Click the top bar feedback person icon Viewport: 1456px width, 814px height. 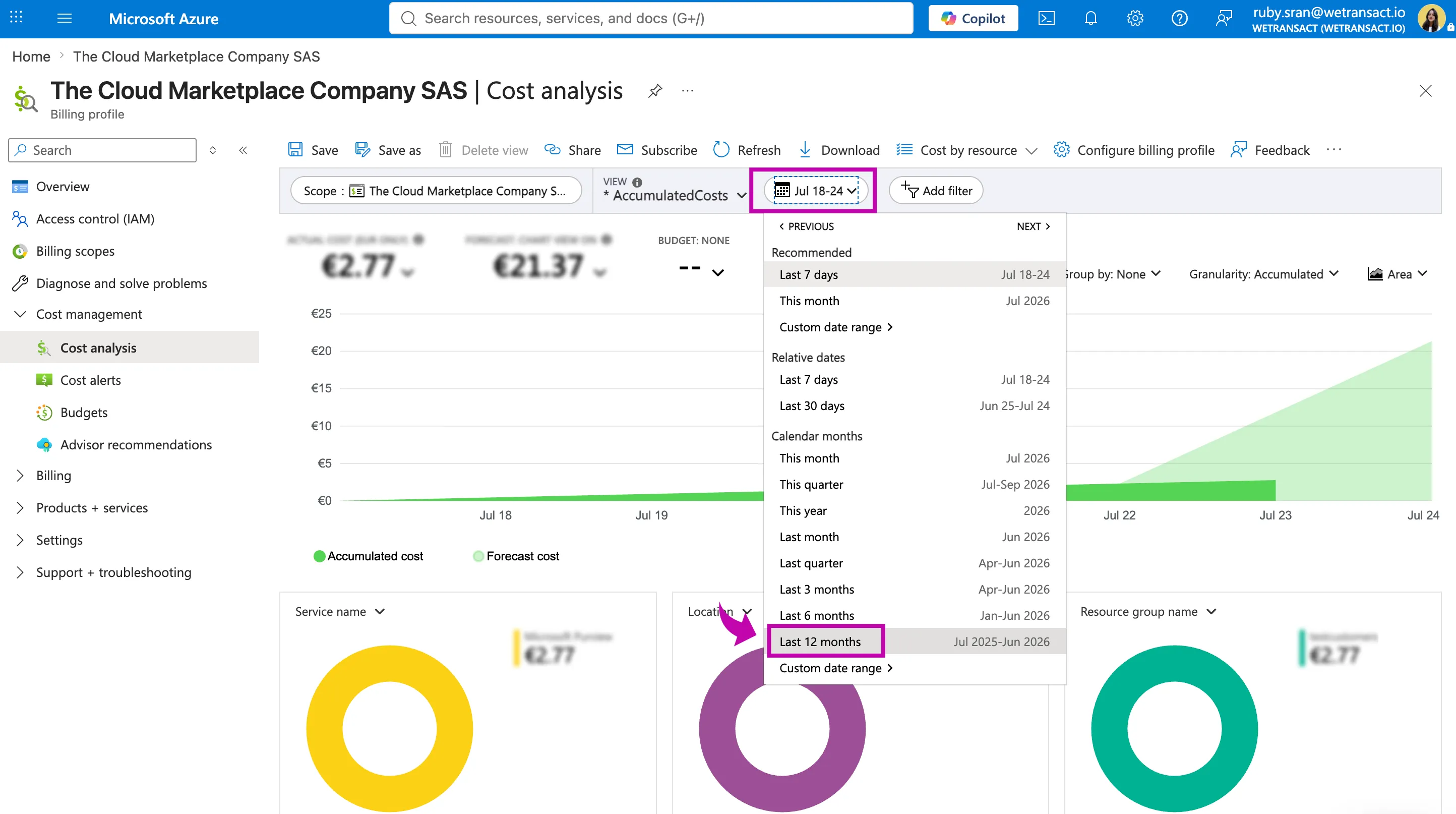point(1224,18)
